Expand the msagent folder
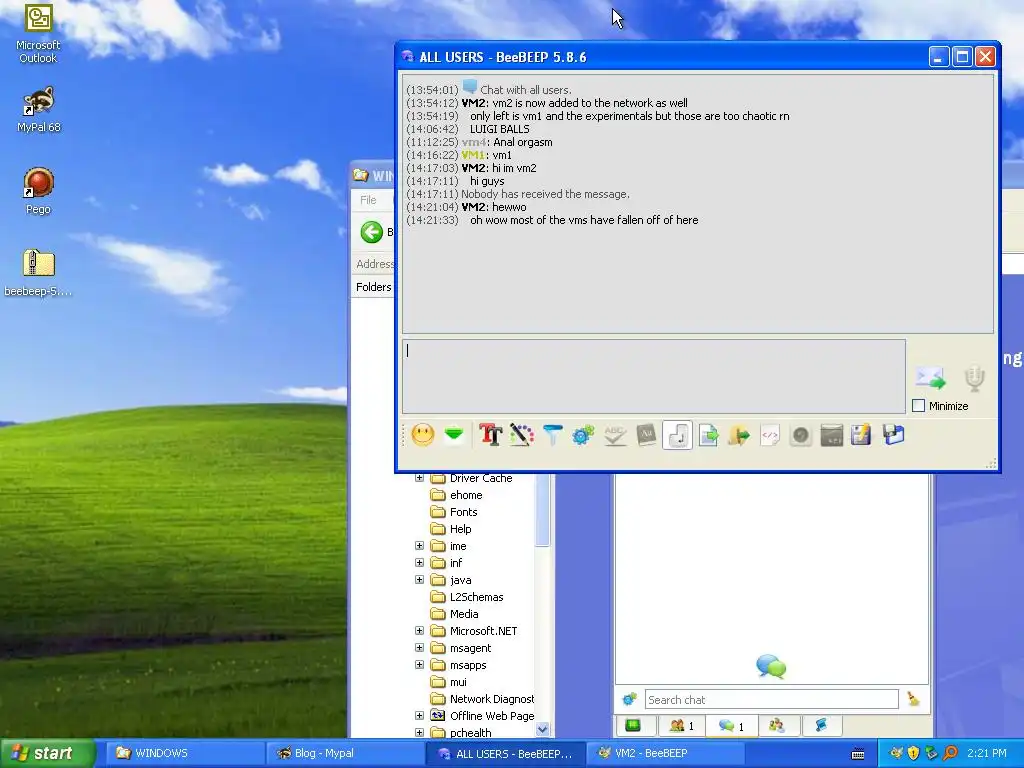 [x=419, y=648]
